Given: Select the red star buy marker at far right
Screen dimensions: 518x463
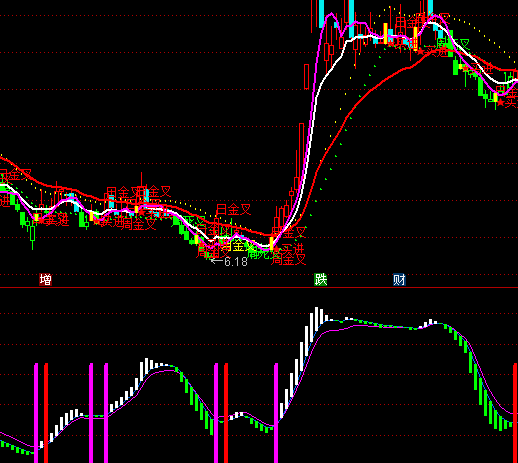Looking at the screenshot, I should (x=501, y=103).
